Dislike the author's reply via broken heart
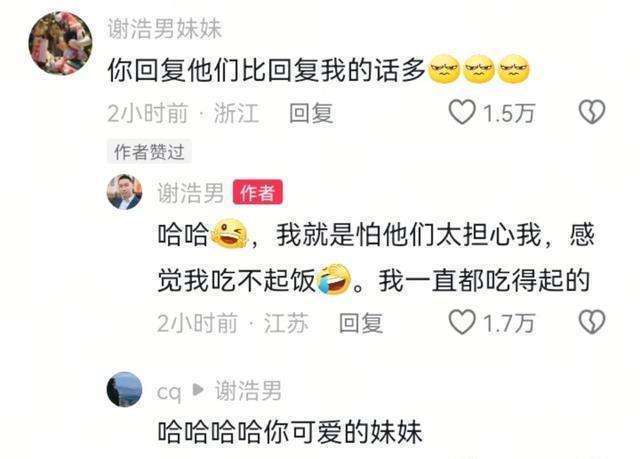Image resolution: width=640 pixels, height=459 pixels. pos(592,322)
